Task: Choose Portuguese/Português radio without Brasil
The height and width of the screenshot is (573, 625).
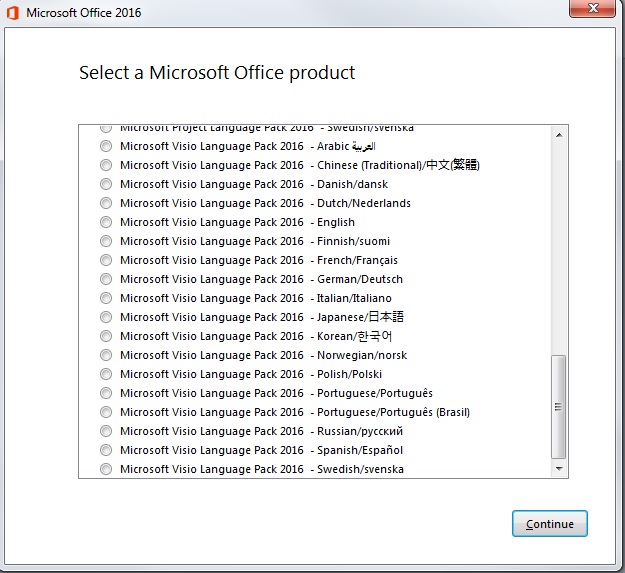Action: 106,393
